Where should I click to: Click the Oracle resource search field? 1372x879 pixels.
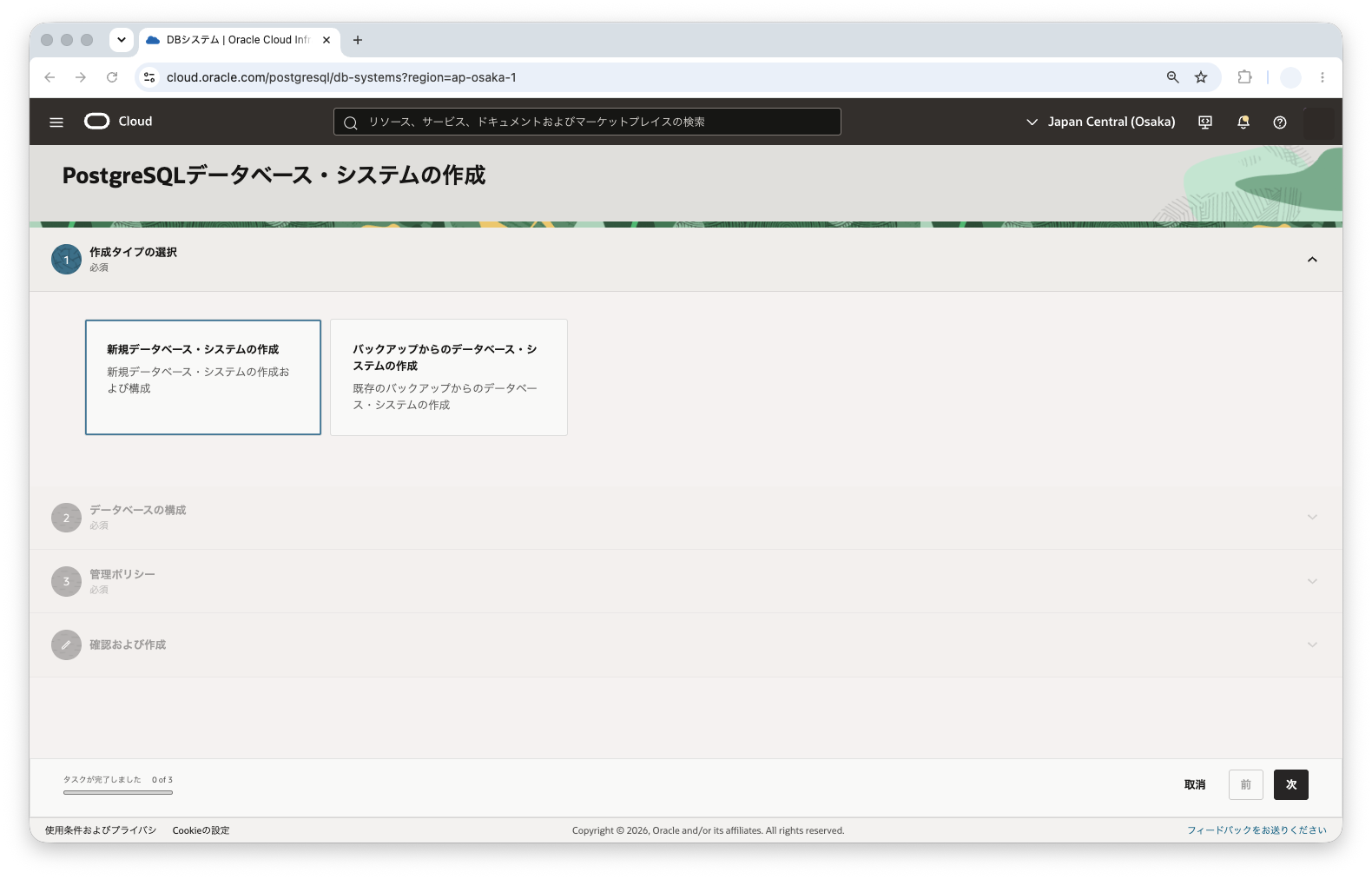(x=587, y=122)
